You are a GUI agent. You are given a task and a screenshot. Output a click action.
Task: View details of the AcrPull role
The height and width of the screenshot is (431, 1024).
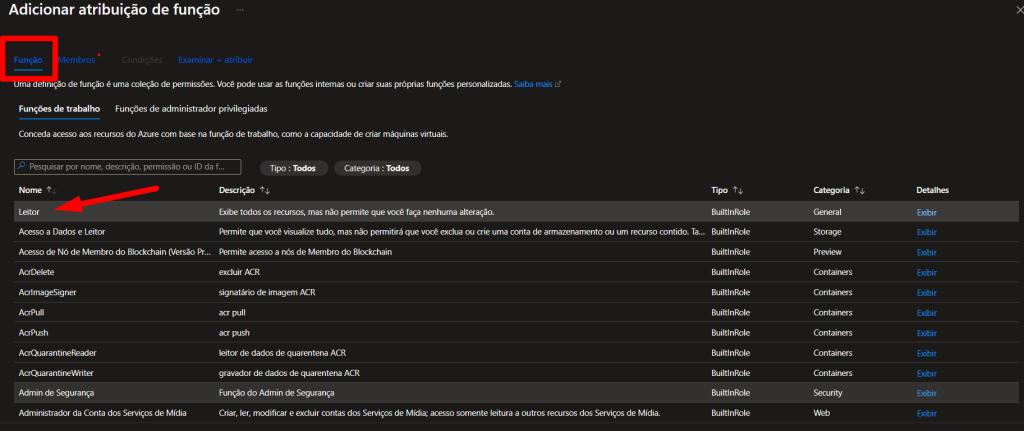click(x=927, y=312)
